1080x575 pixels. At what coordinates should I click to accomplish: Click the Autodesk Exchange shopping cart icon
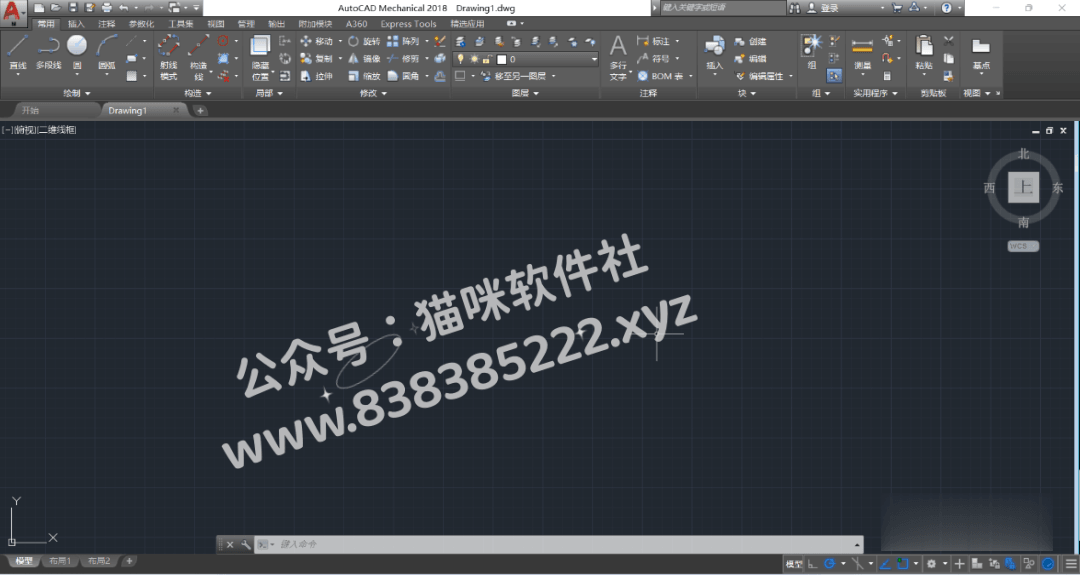pyautogui.click(x=897, y=8)
